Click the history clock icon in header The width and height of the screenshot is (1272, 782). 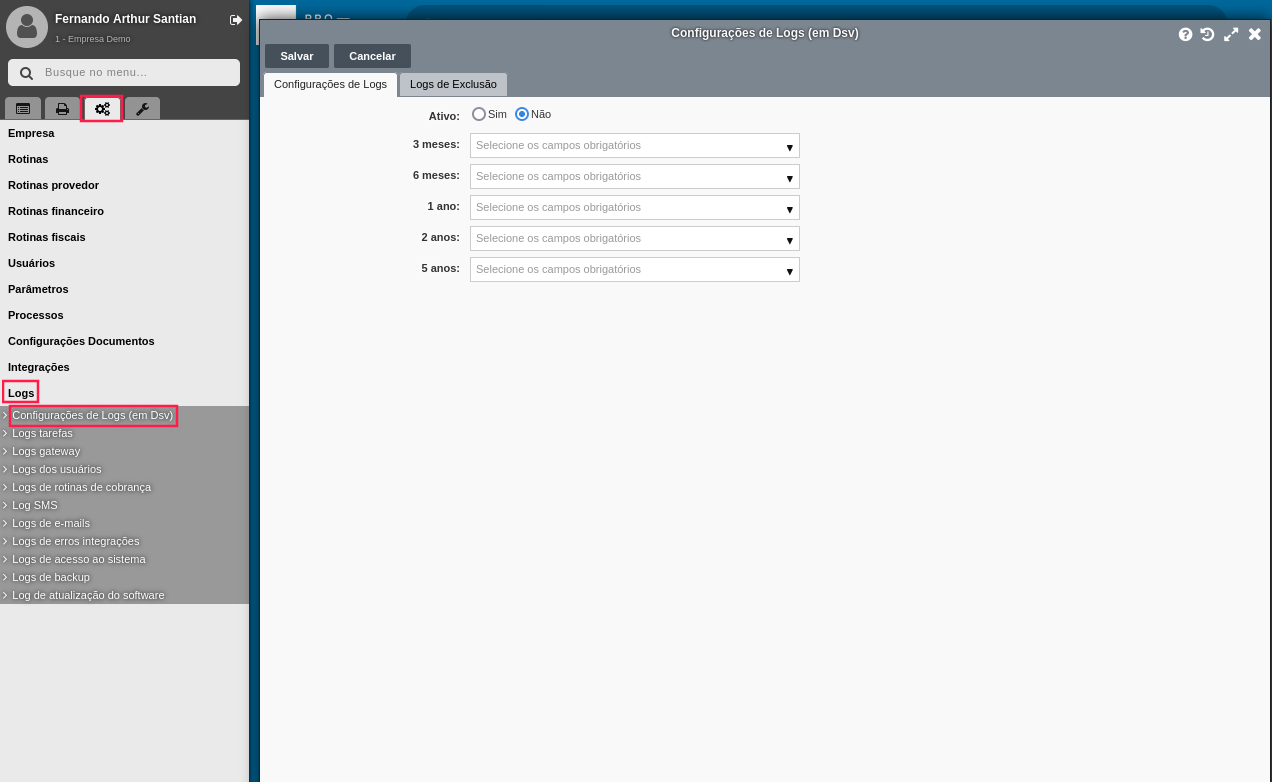point(1207,34)
